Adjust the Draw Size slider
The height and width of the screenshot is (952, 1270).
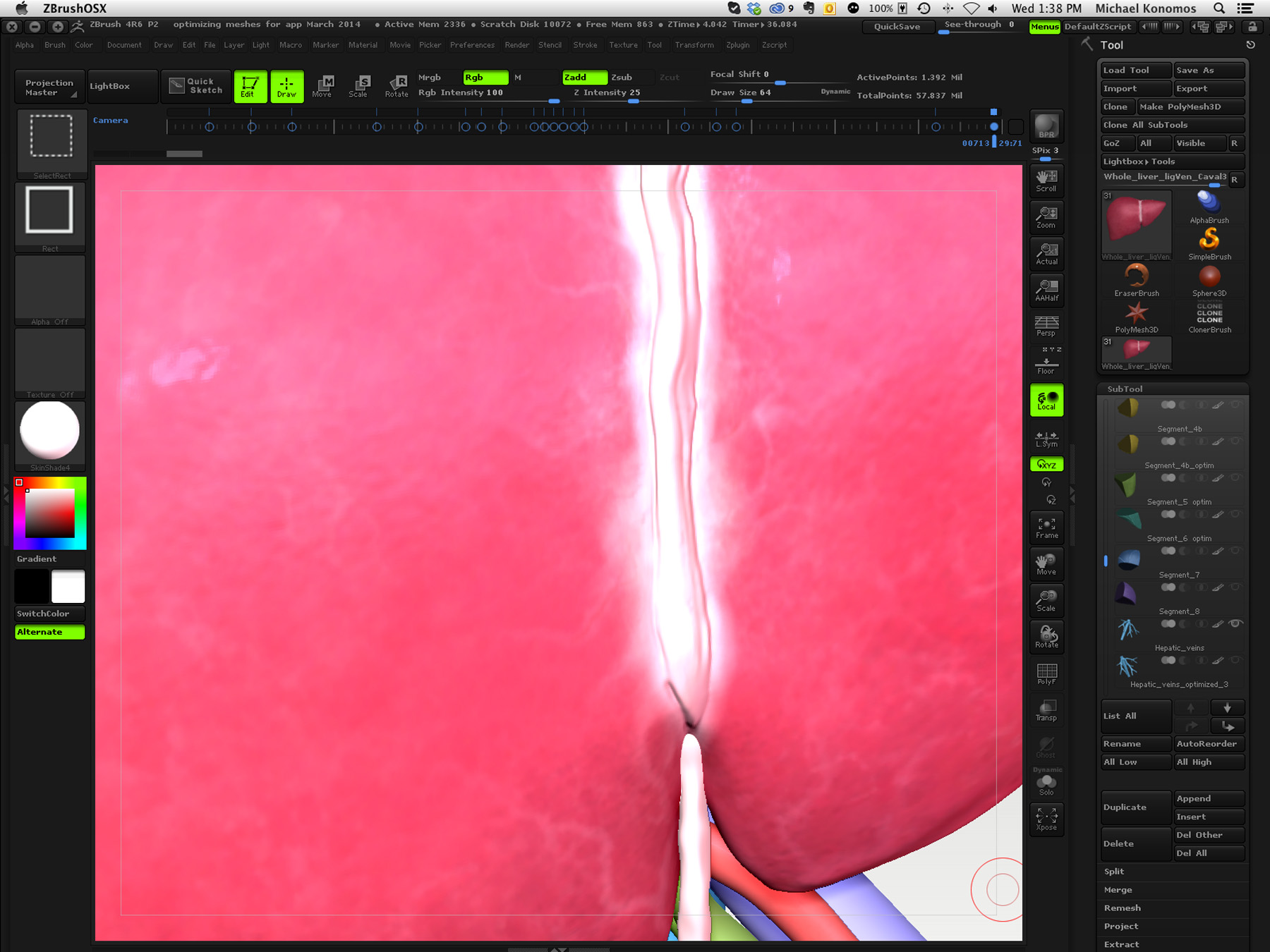[x=780, y=95]
